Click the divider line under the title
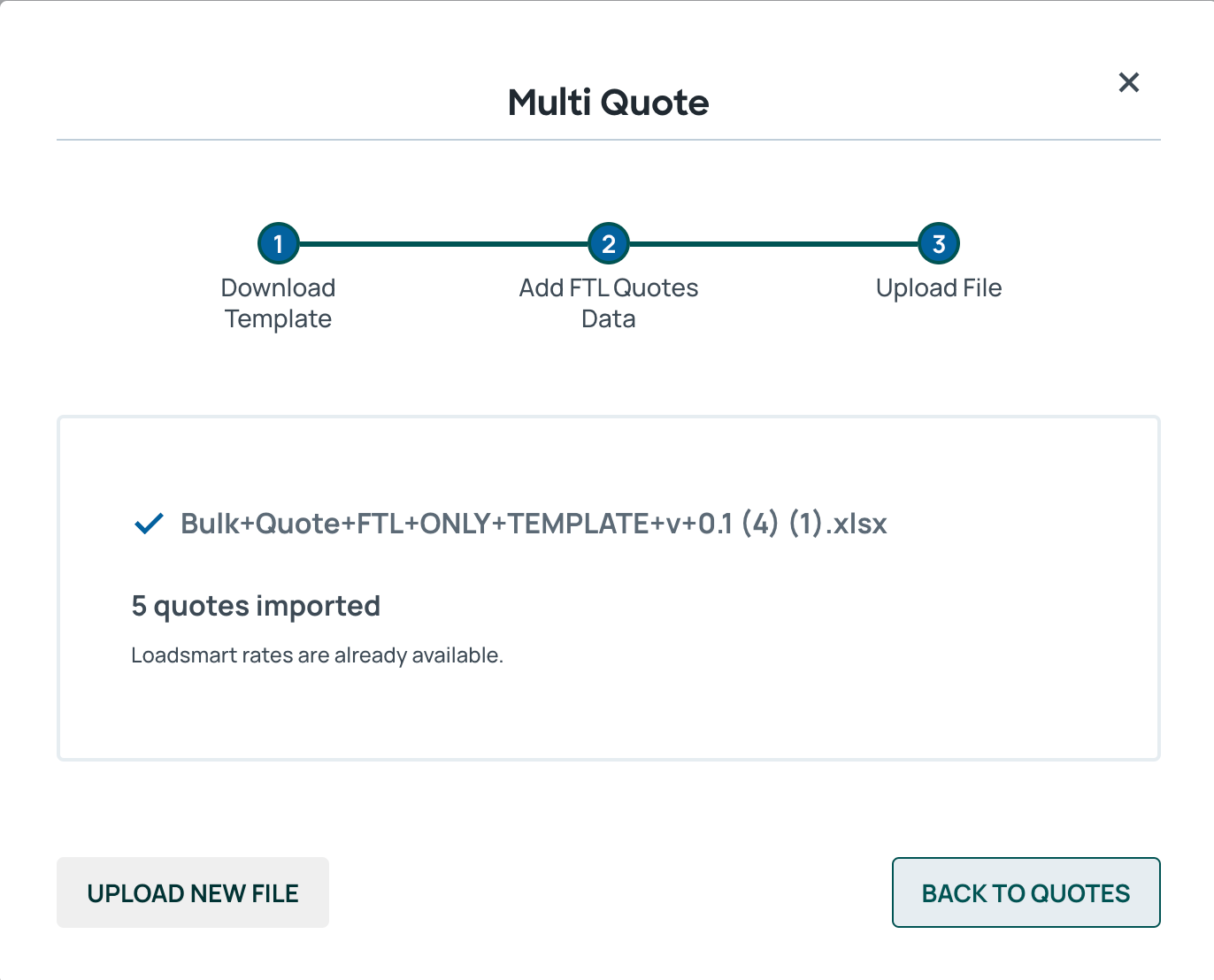 (608, 140)
